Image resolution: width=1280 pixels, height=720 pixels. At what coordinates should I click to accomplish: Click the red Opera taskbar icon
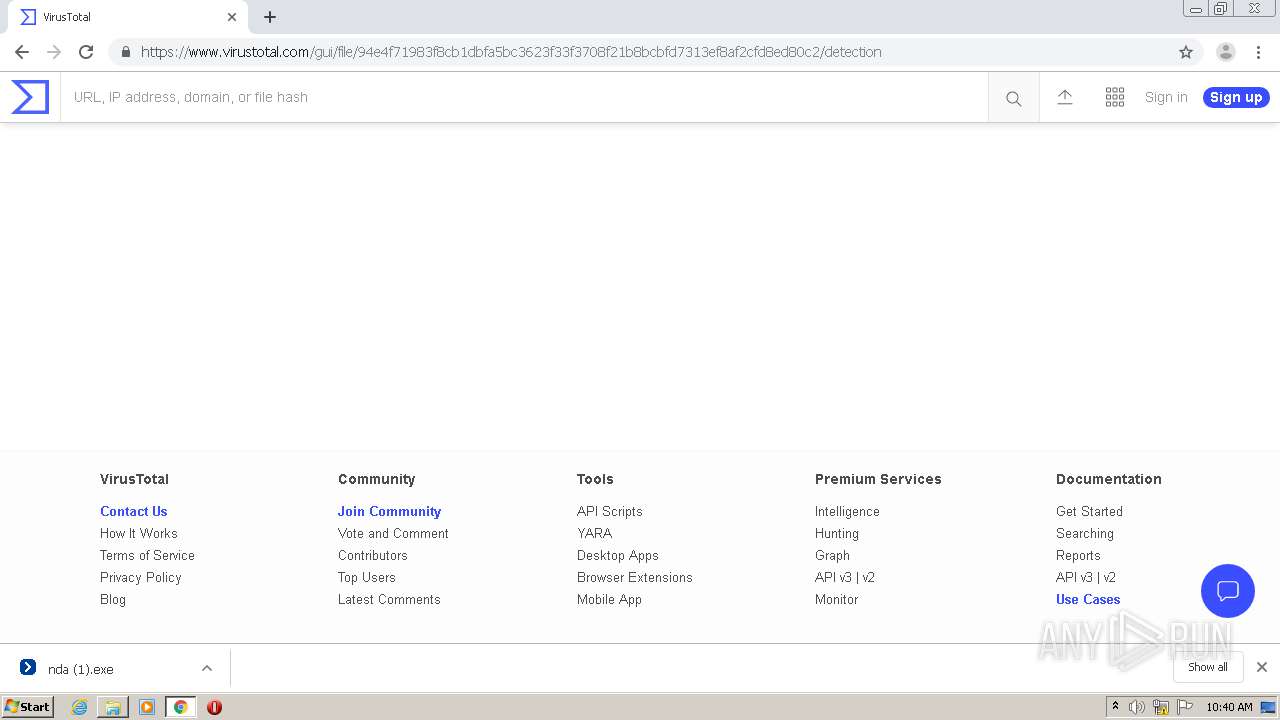pyautogui.click(x=214, y=707)
